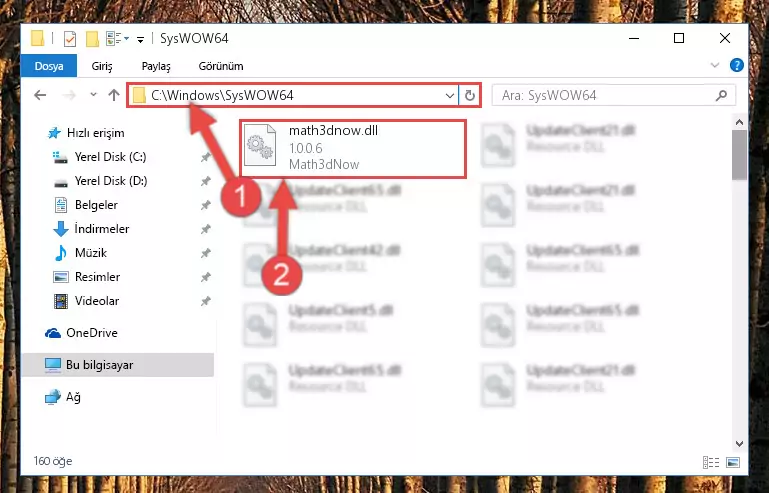Click the New folder quick access icon
769x493 pixels.
92,38
